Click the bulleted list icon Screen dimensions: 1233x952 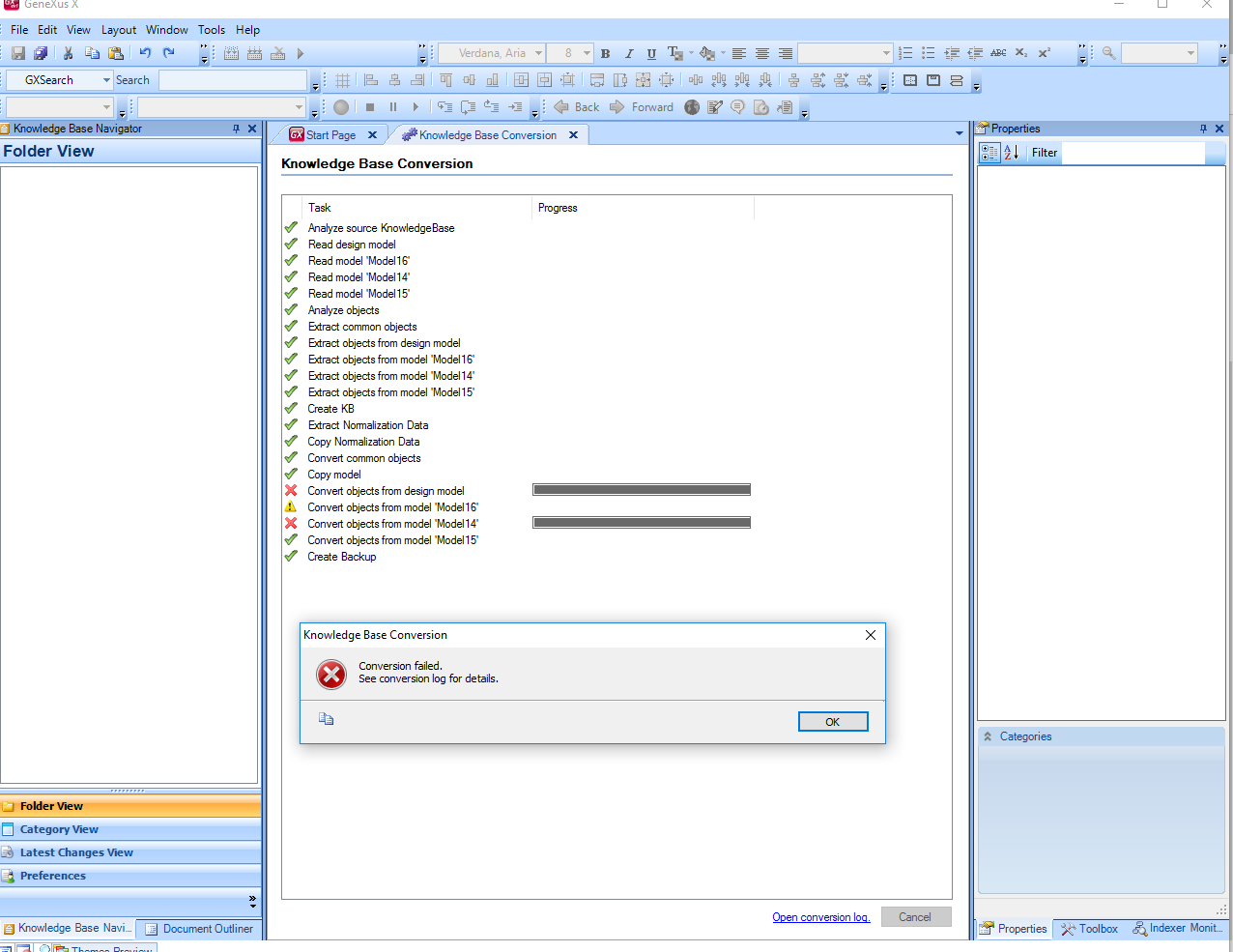(929, 53)
